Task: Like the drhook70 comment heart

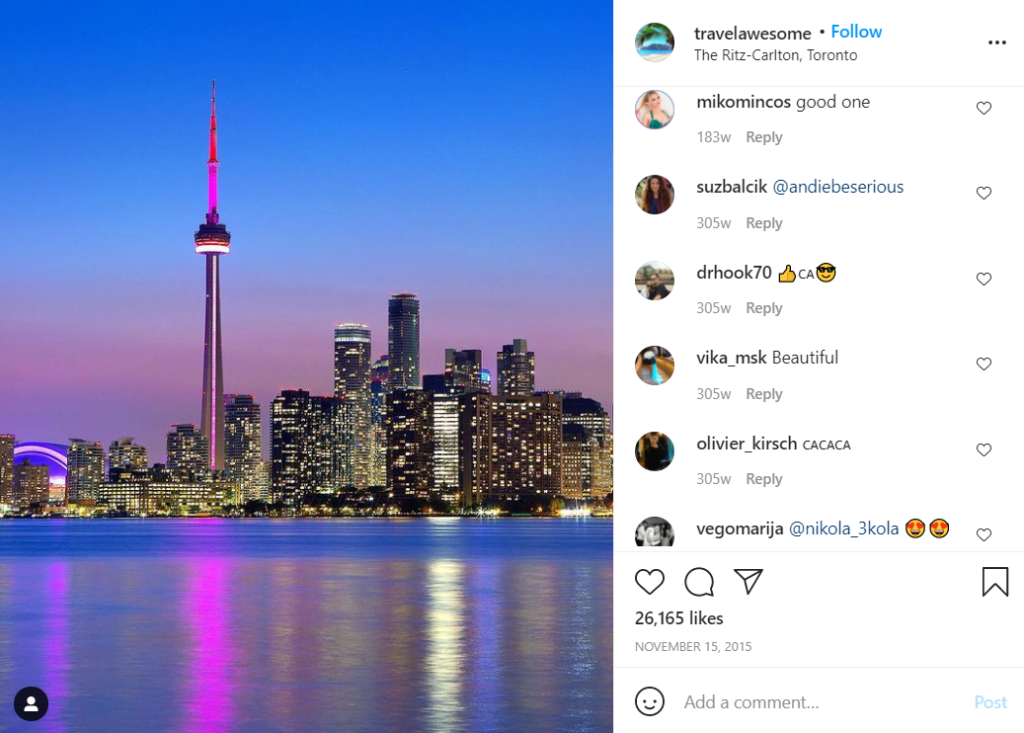Action: click(984, 279)
